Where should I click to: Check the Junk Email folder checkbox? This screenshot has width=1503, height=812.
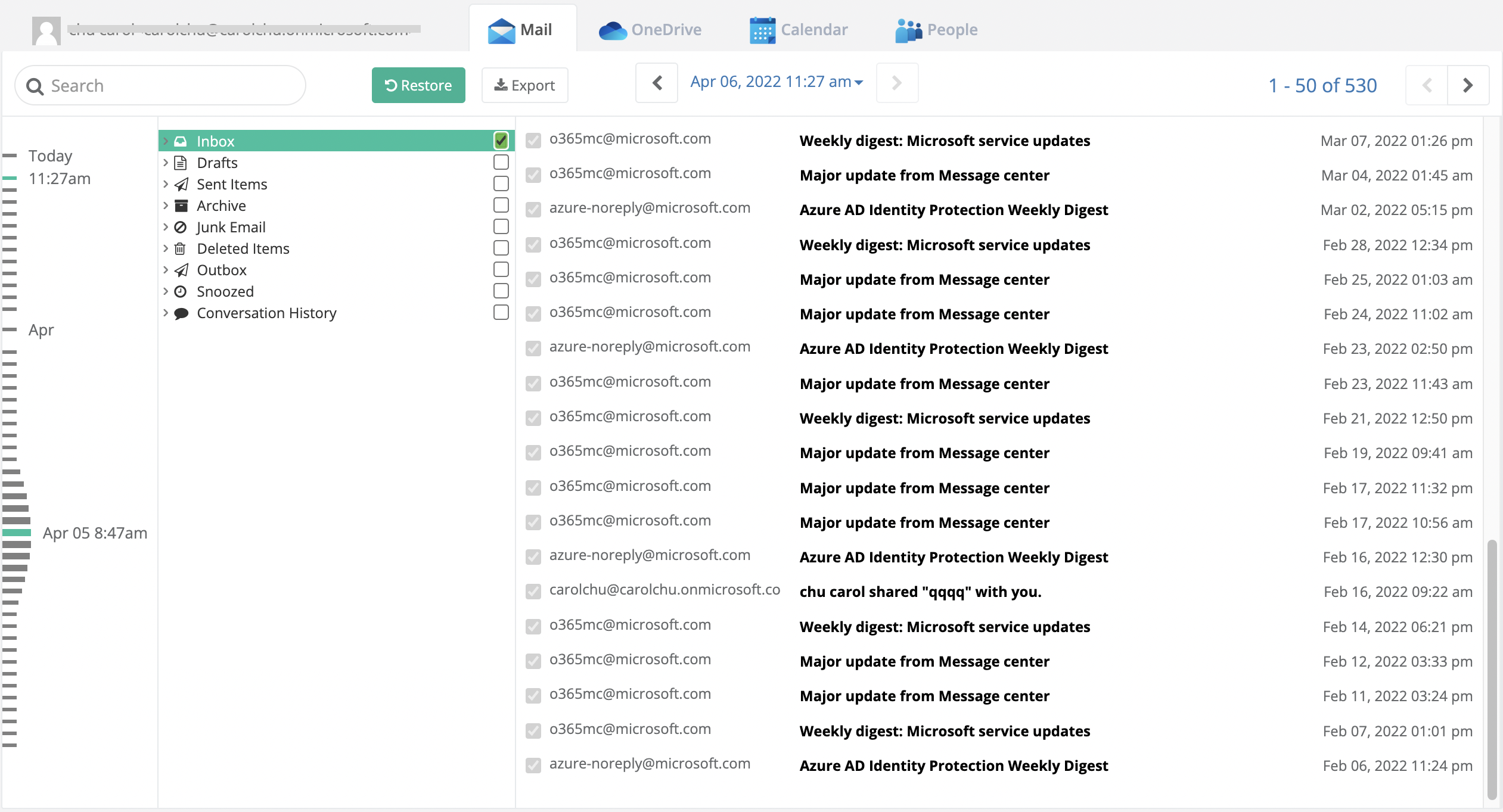(x=501, y=226)
